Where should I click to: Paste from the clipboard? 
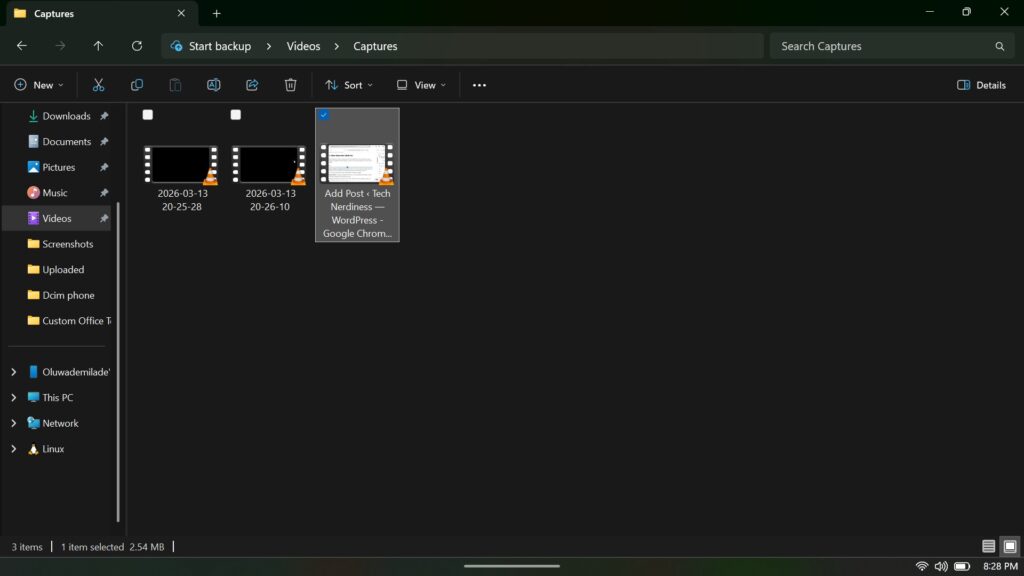click(x=175, y=85)
